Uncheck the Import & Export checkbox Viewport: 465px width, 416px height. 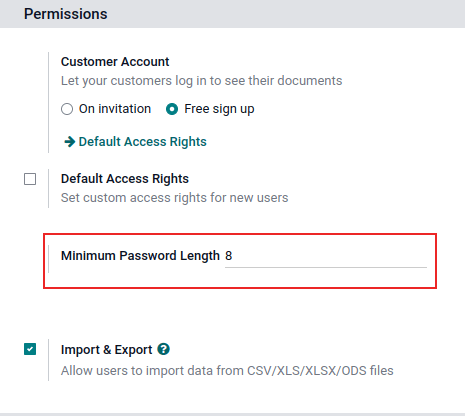[30, 349]
